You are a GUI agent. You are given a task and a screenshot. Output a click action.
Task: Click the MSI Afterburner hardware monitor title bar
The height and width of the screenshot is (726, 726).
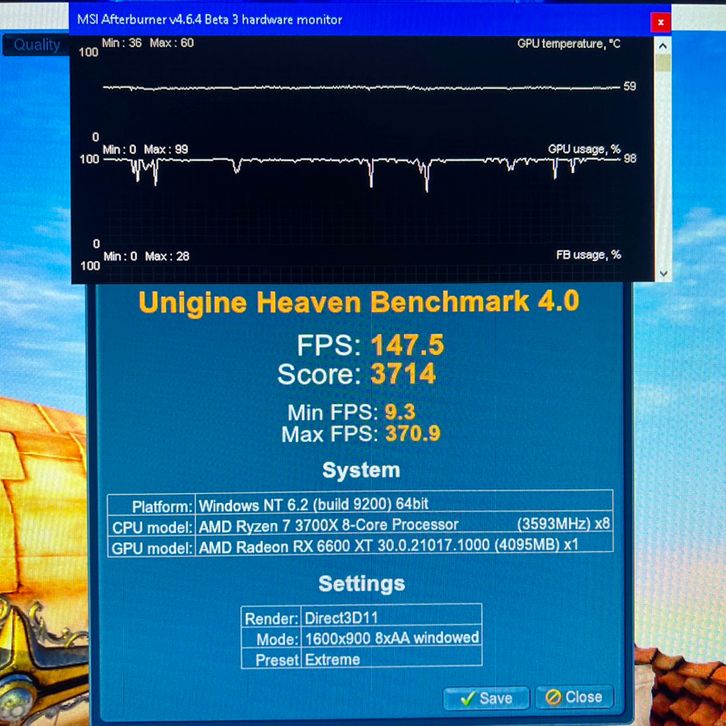tap(300, 20)
